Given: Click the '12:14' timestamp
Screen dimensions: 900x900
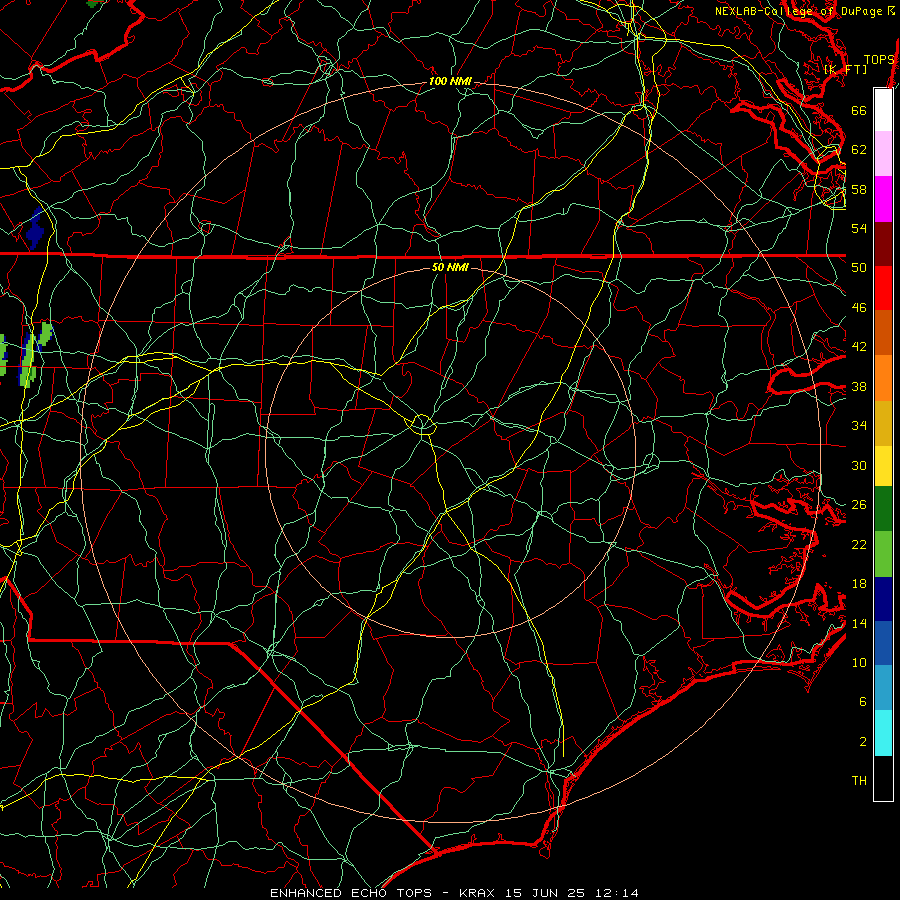Looking at the screenshot, I should pos(615,893).
